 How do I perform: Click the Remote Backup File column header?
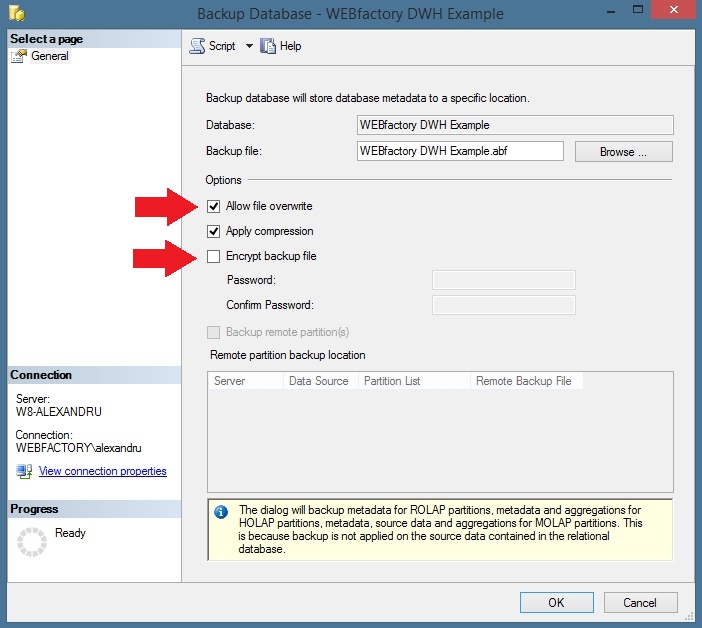point(524,381)
